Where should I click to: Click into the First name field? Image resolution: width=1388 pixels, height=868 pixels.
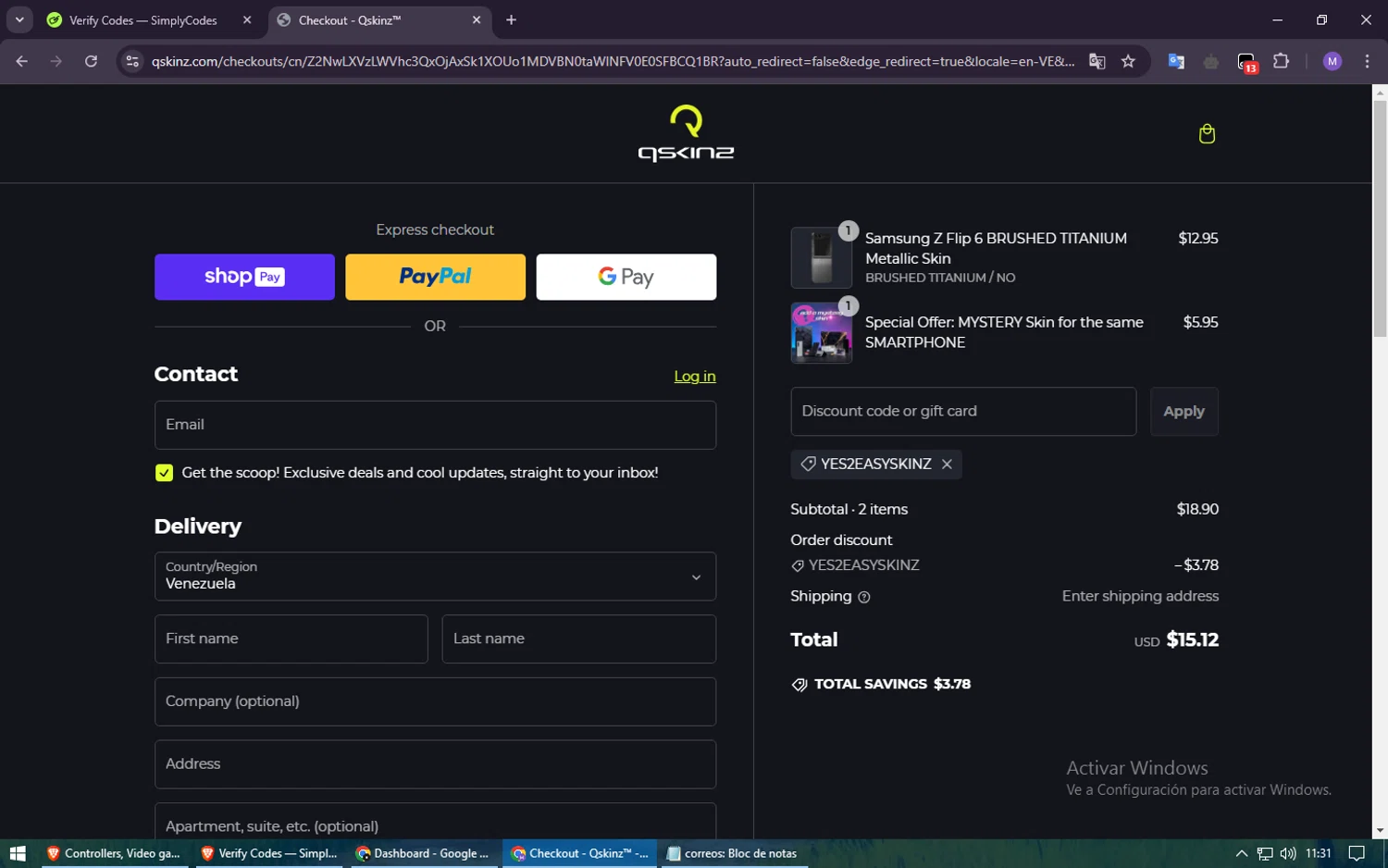coord(291,639)
